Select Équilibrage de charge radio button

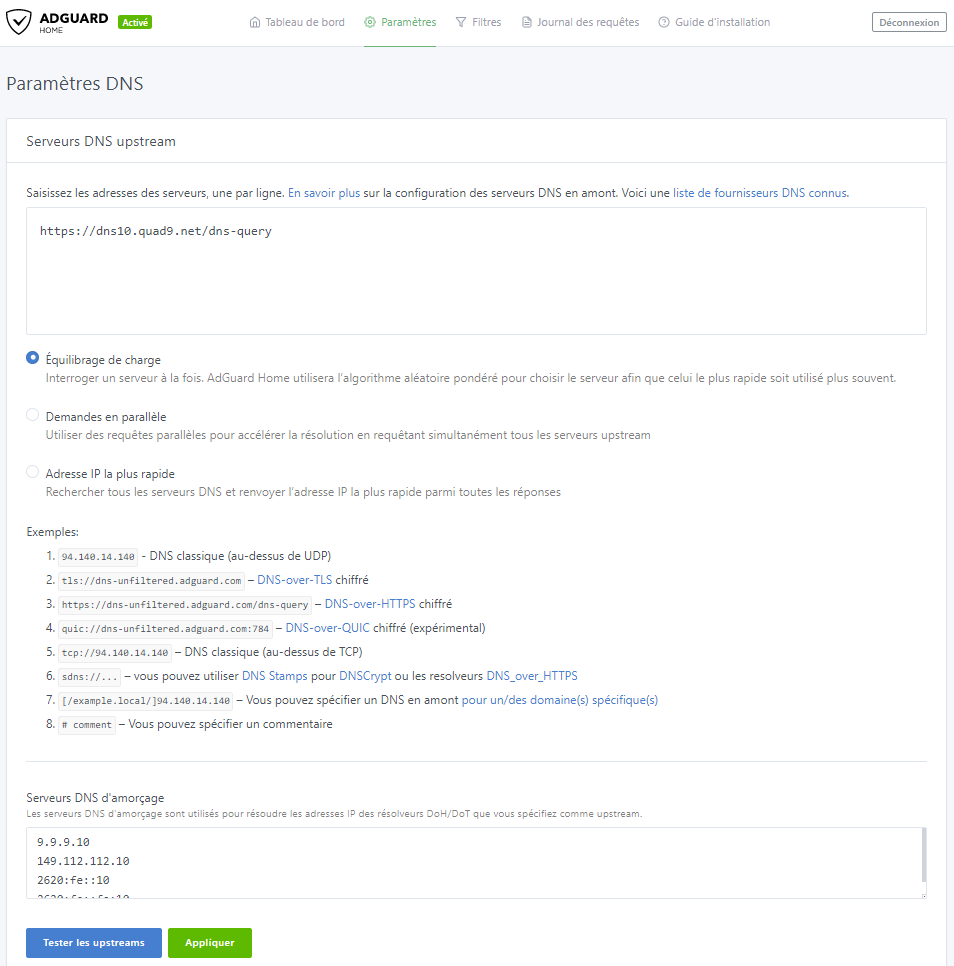click(x=33, y=358)
